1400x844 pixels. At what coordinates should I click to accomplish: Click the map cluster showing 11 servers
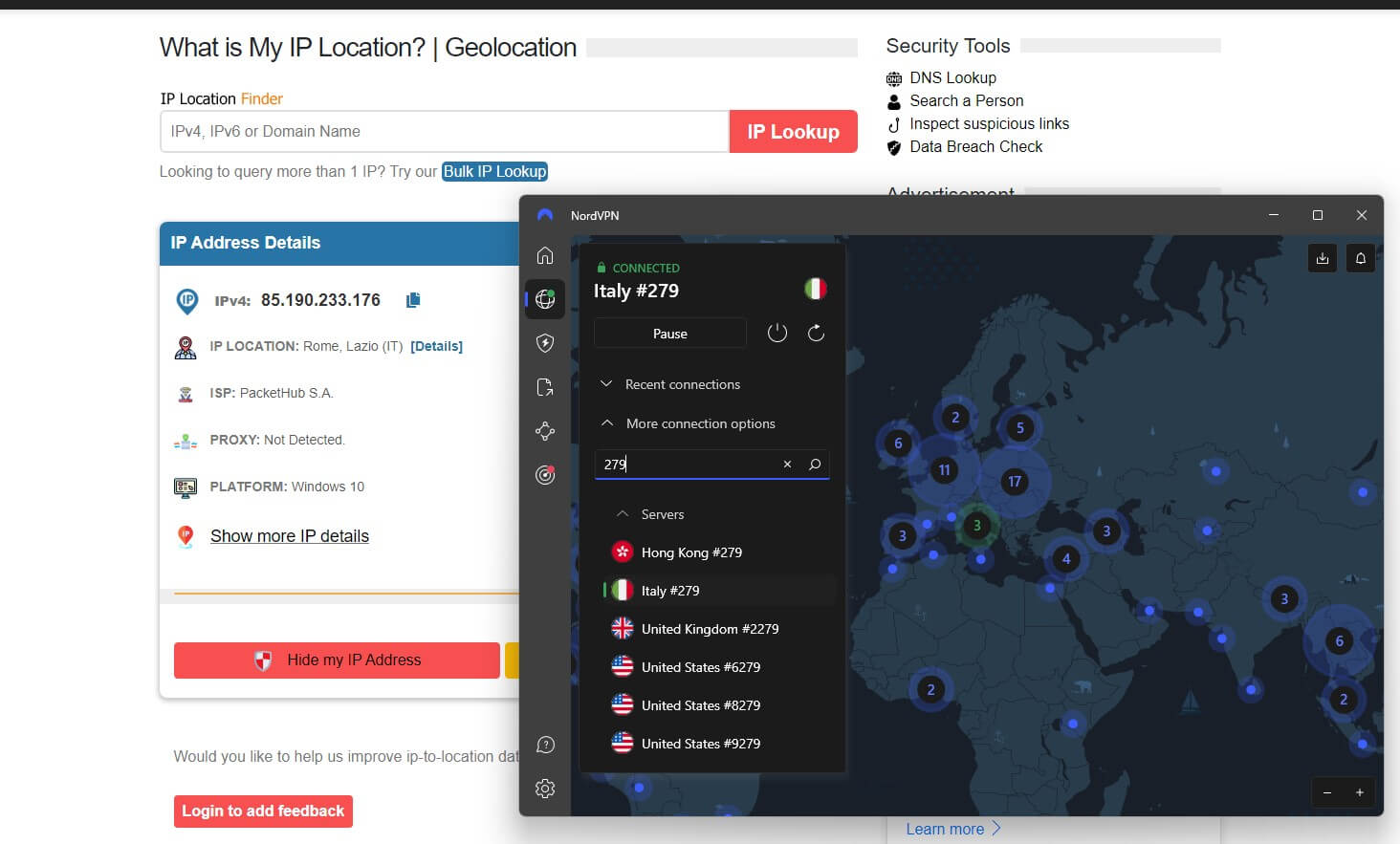(x=944, y=469)
